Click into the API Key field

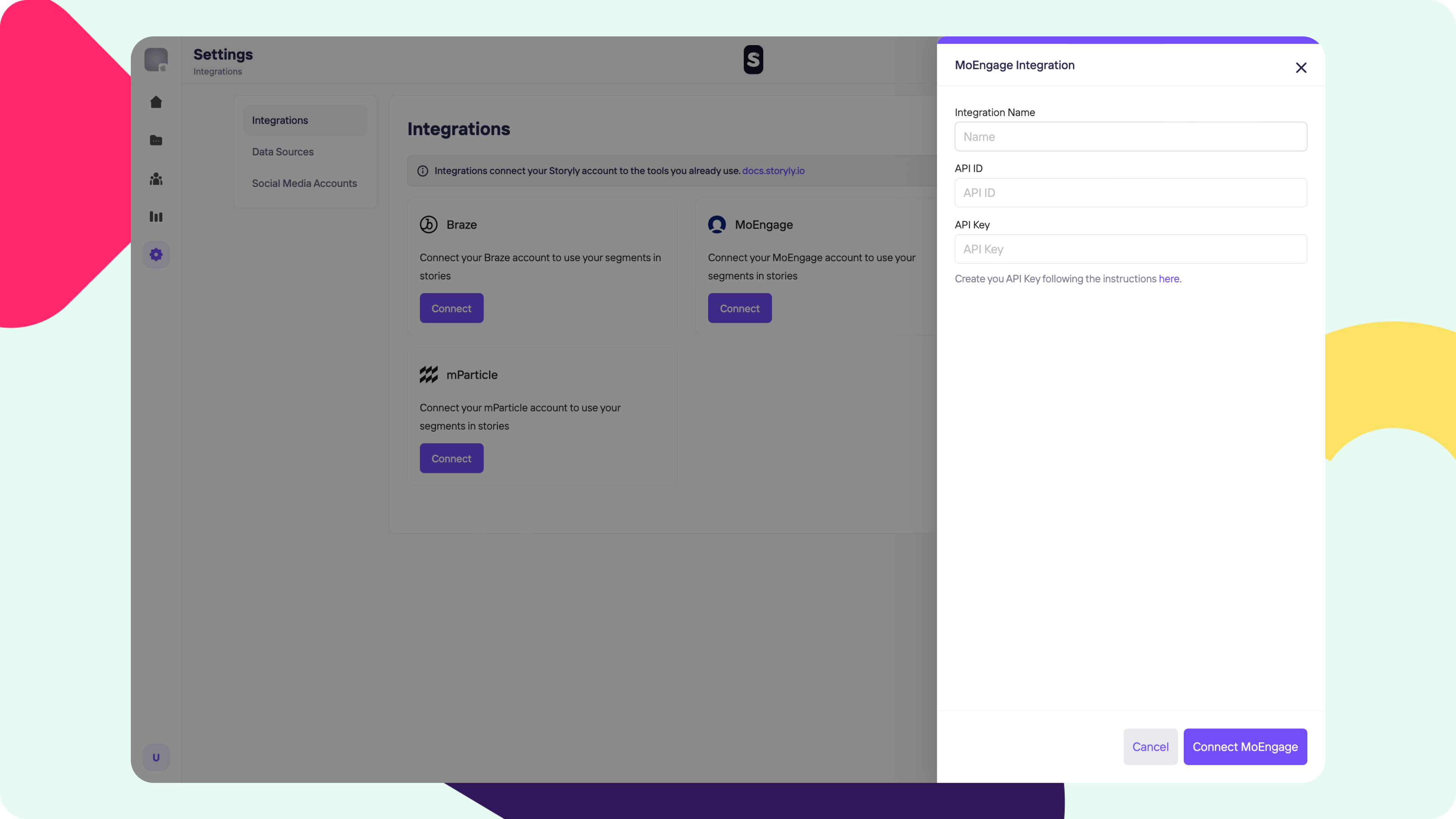[x=1130, y=249]
